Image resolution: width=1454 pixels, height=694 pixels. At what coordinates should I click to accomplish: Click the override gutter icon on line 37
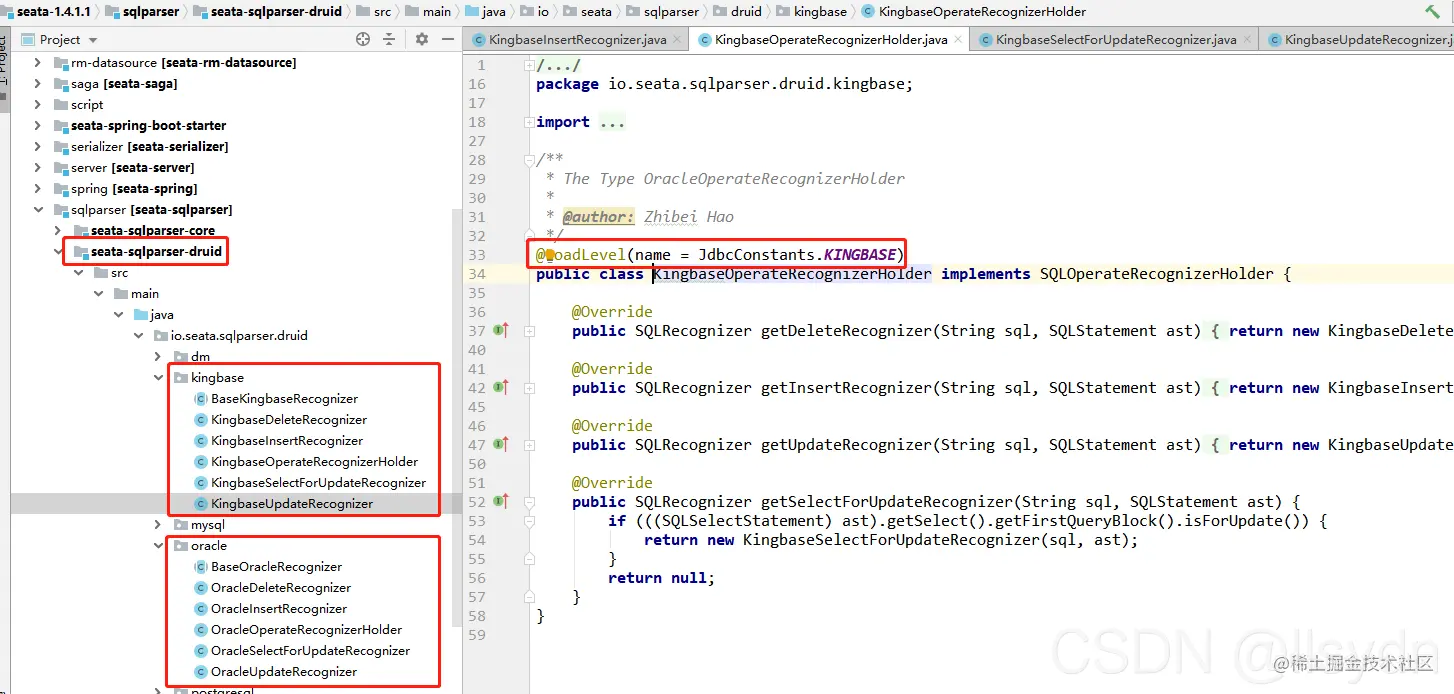click(502, 330)
